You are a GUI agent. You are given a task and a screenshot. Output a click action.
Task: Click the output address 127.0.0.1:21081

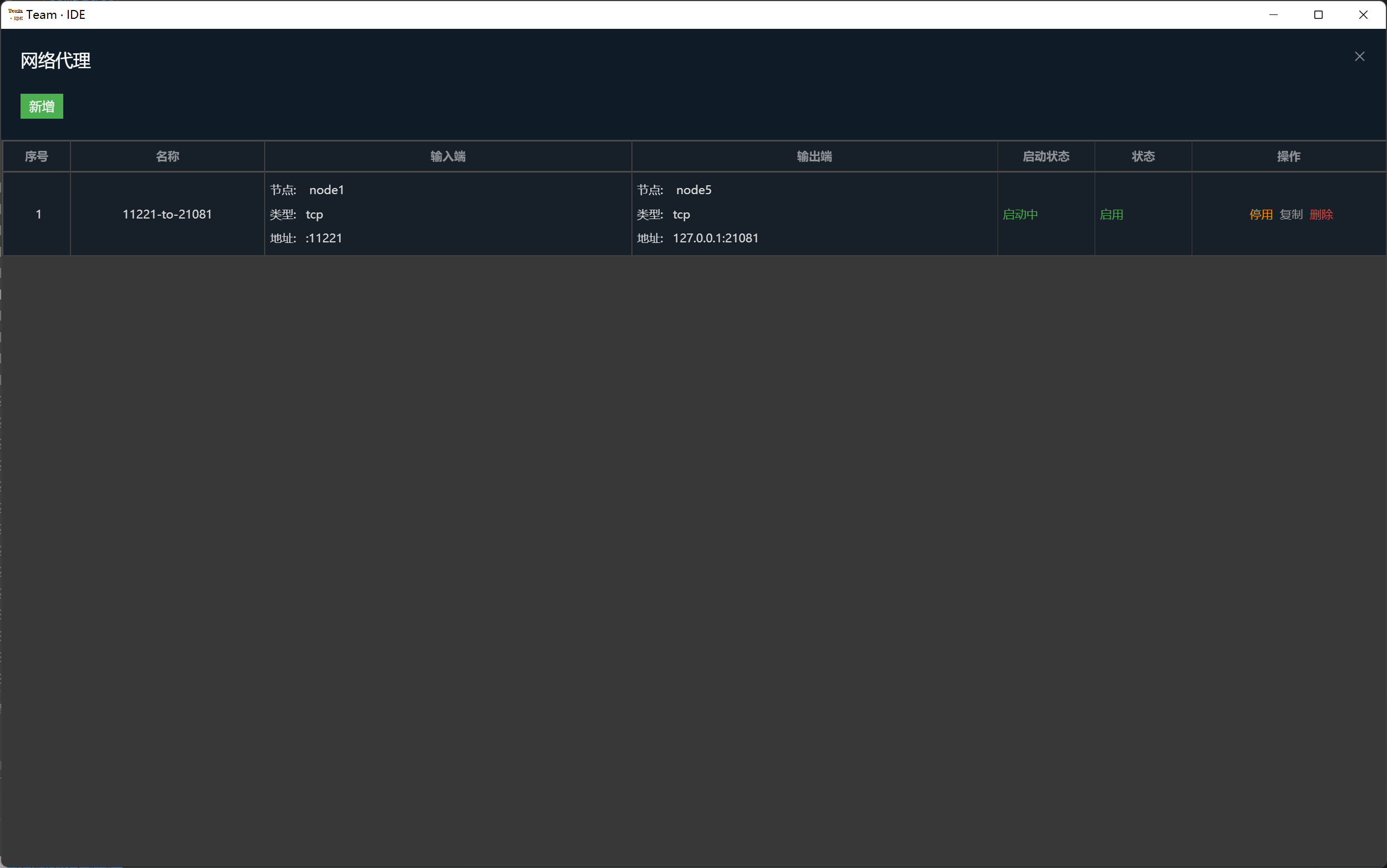tap(715, 238)
